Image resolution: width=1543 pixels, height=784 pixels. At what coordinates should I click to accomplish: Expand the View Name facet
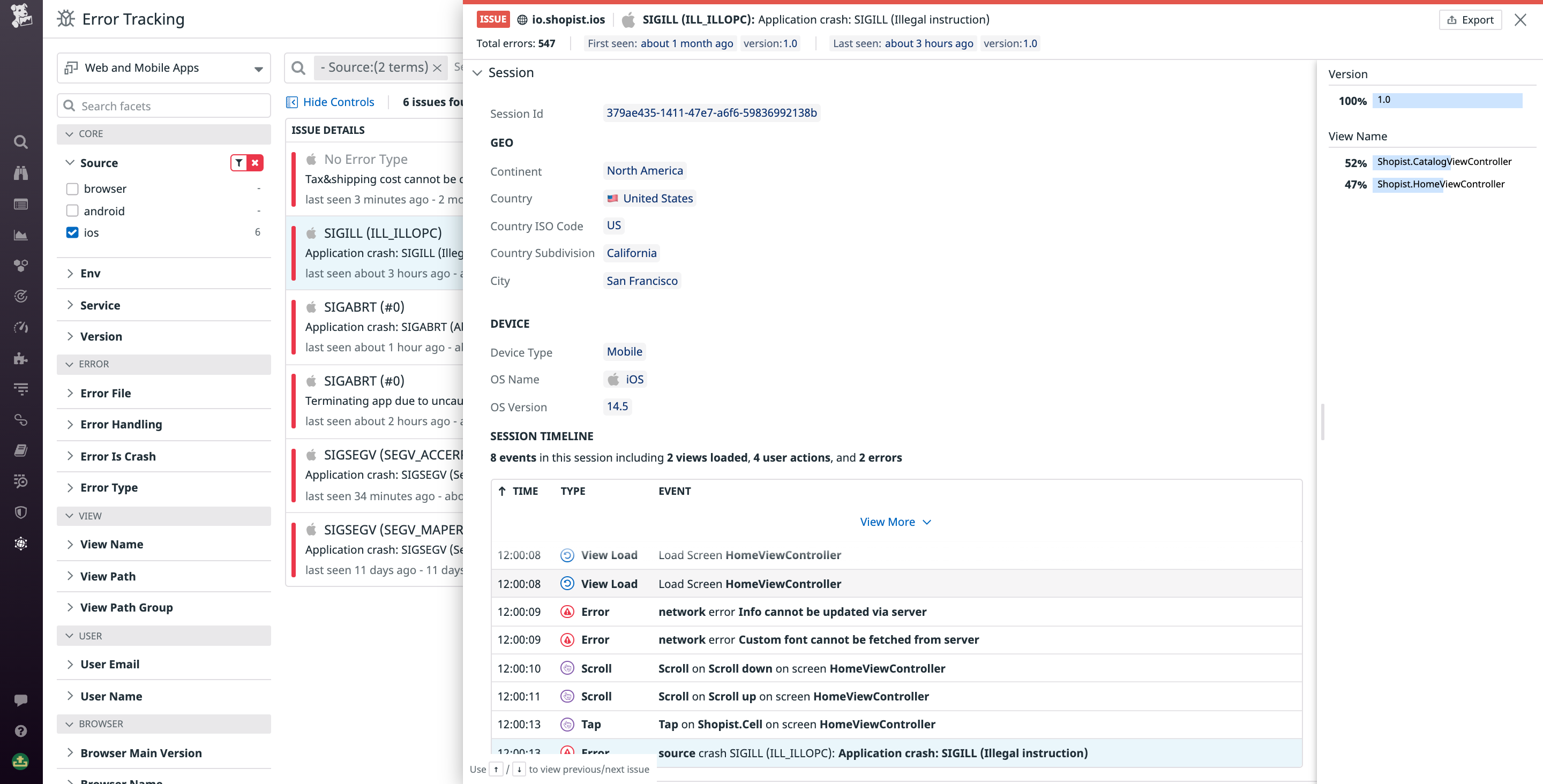[111, 544]
